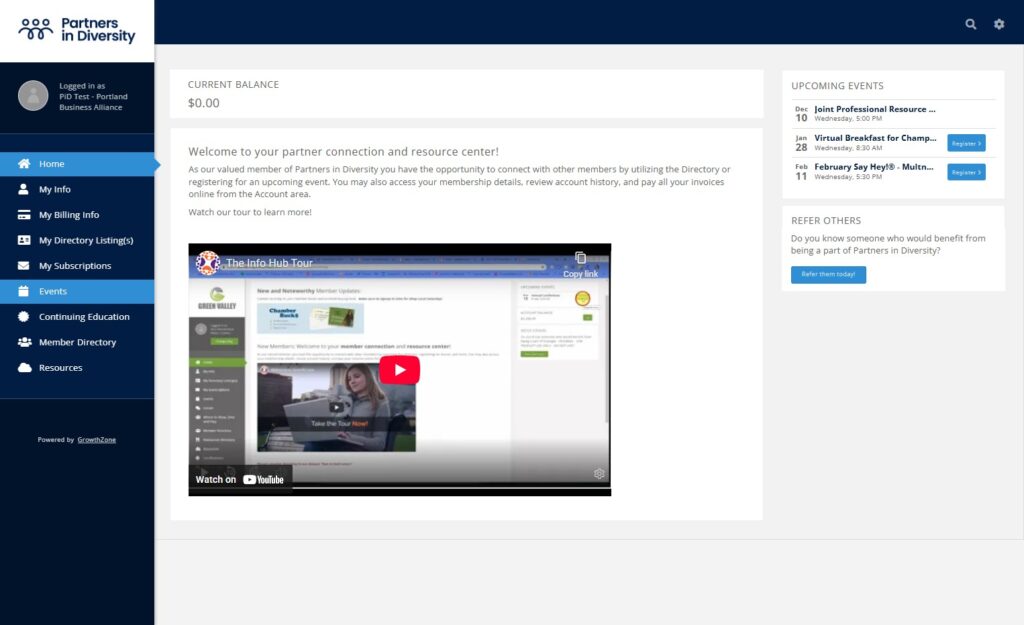Image resolution: width=1024 pixels, height=625 pixels.
Task: Play the Info Hub Tour video
Action: 399,370
